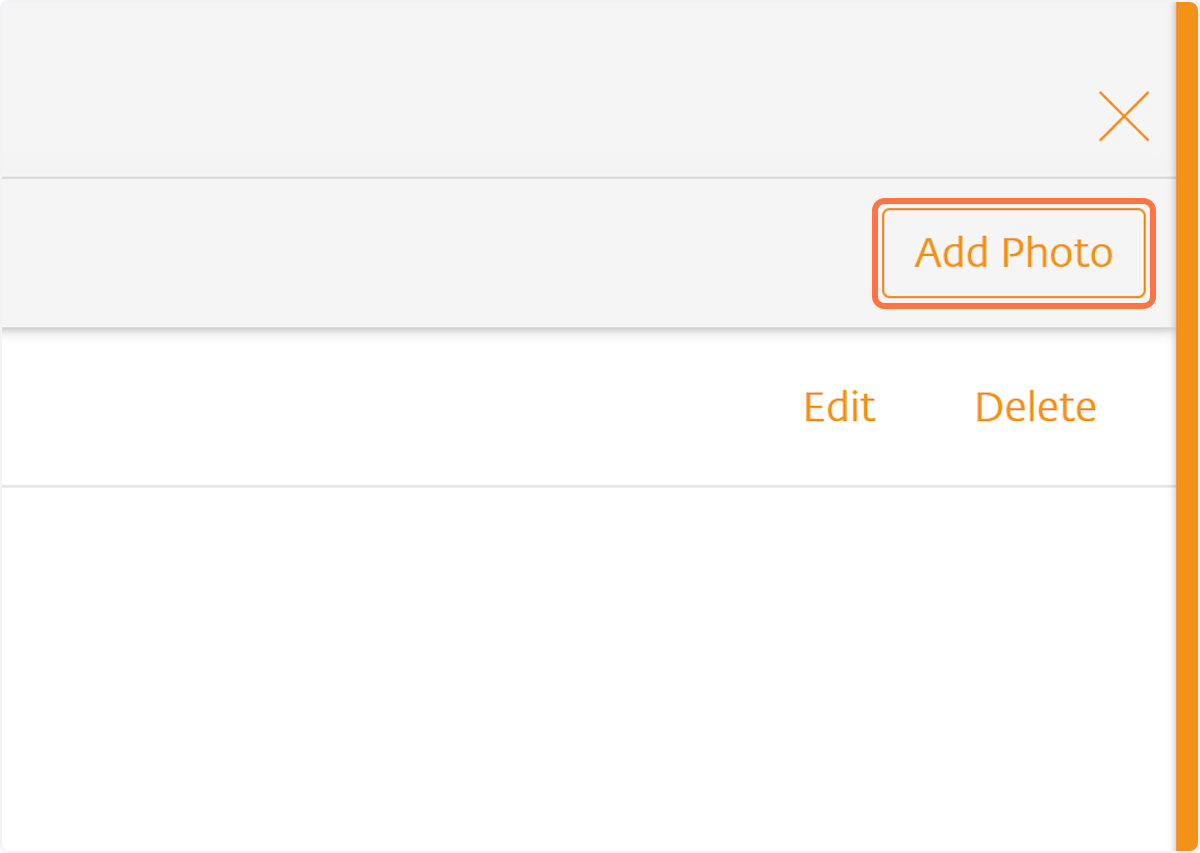This screenshot has height=853, width=1200.
Task: Click the gray toolbar left of Add Photo
Action: click(x=435, y=253)
